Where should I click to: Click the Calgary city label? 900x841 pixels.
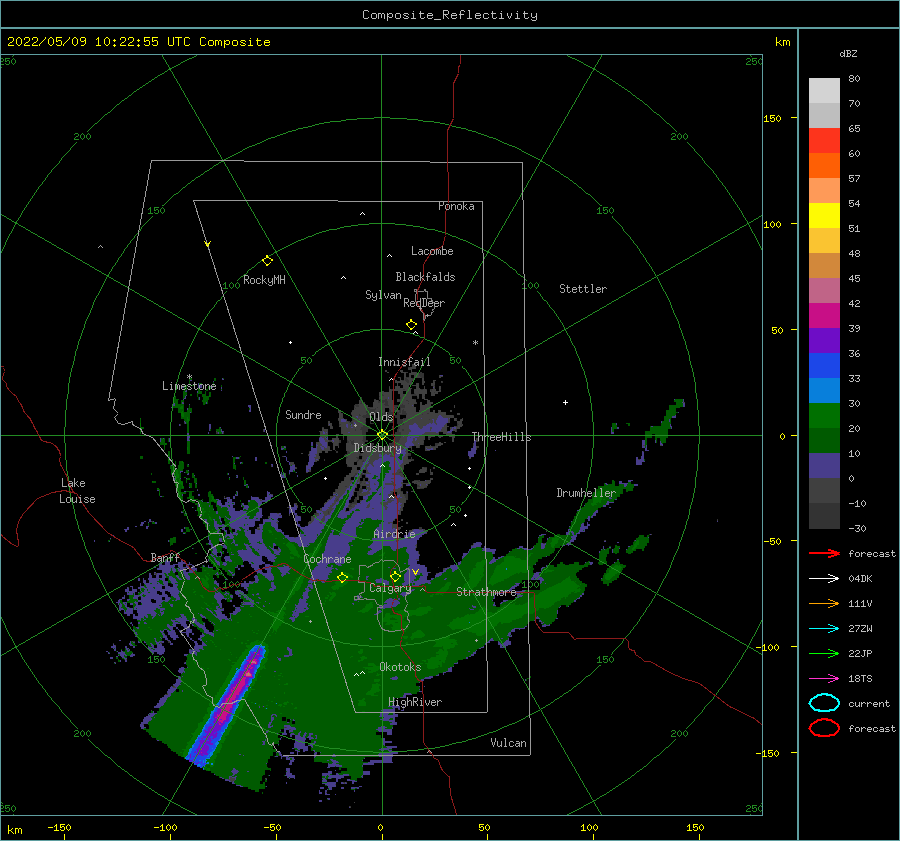click(x=390, y=588)
